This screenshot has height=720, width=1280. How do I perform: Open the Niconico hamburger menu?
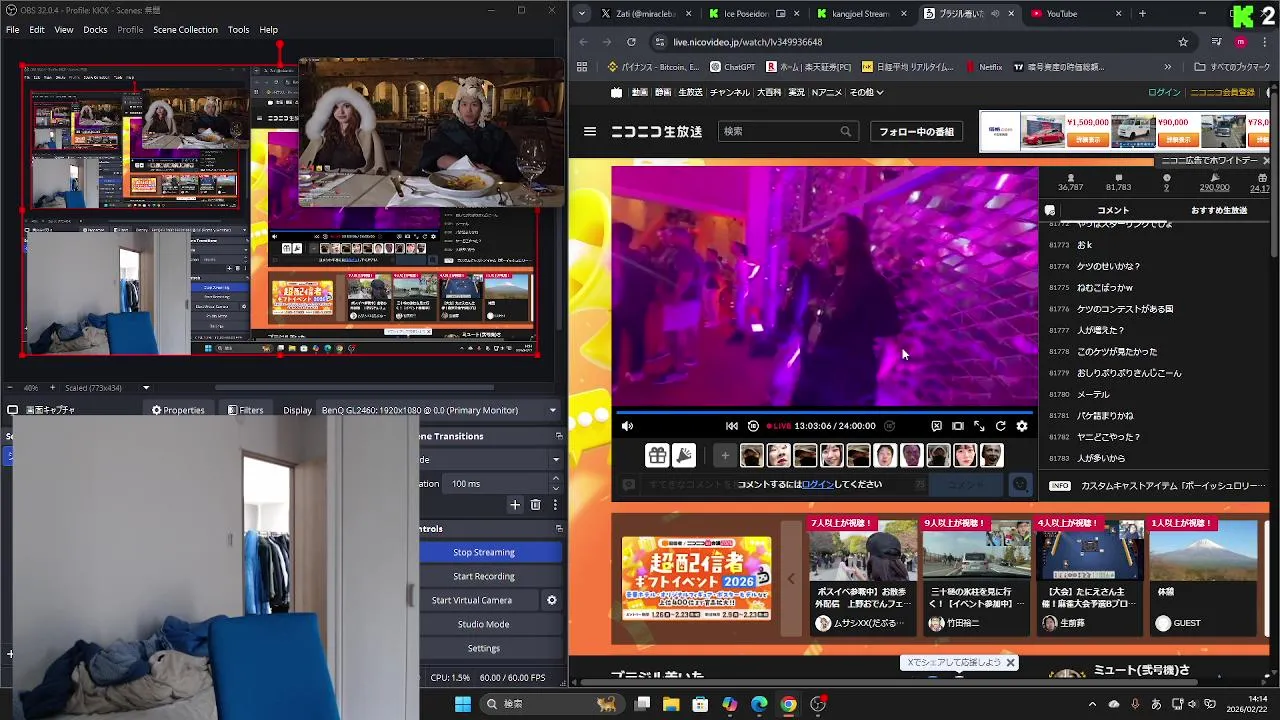coord(590,131)
